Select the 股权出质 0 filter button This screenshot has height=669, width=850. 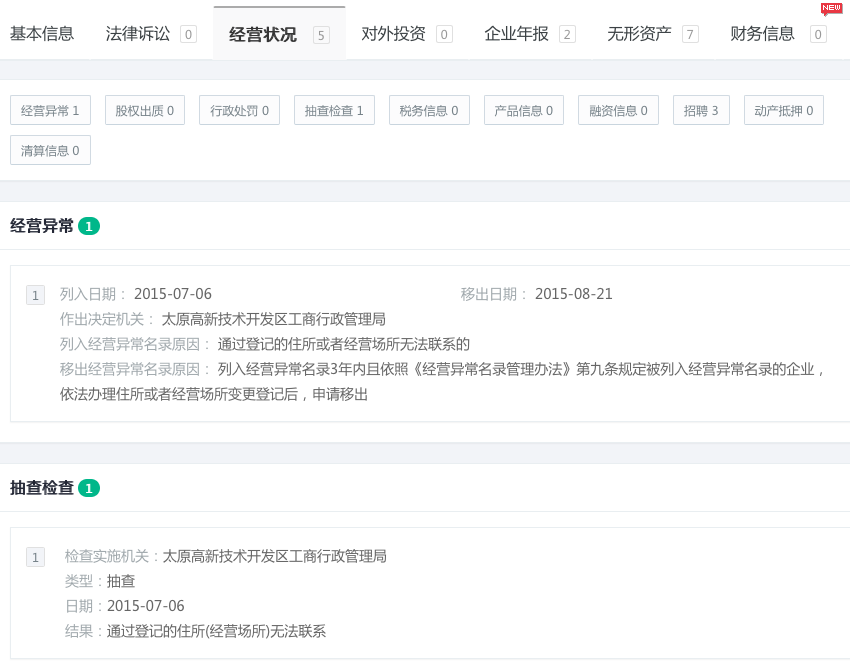pos(145,111)
